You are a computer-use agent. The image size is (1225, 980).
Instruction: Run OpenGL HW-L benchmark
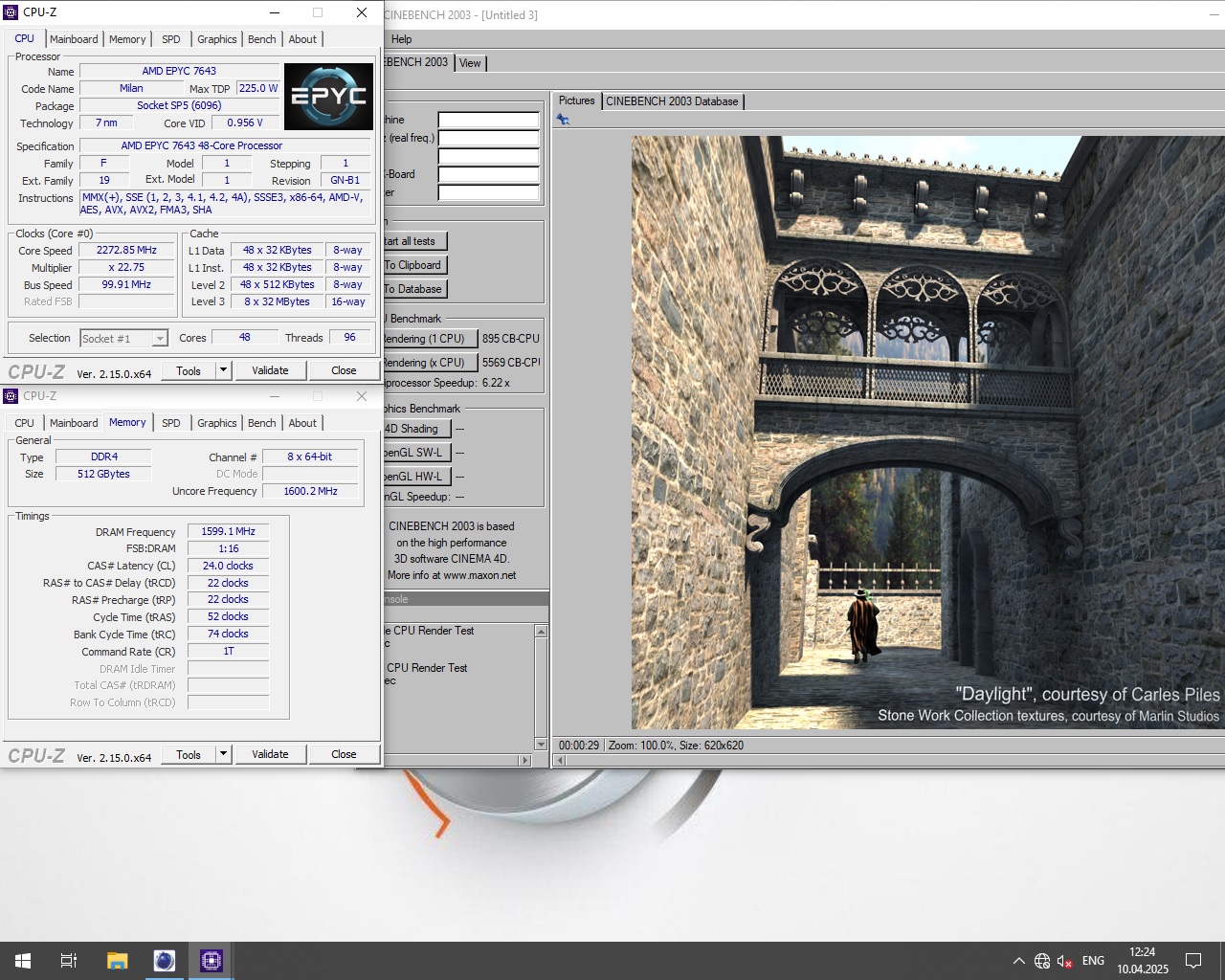click(416, 477)
